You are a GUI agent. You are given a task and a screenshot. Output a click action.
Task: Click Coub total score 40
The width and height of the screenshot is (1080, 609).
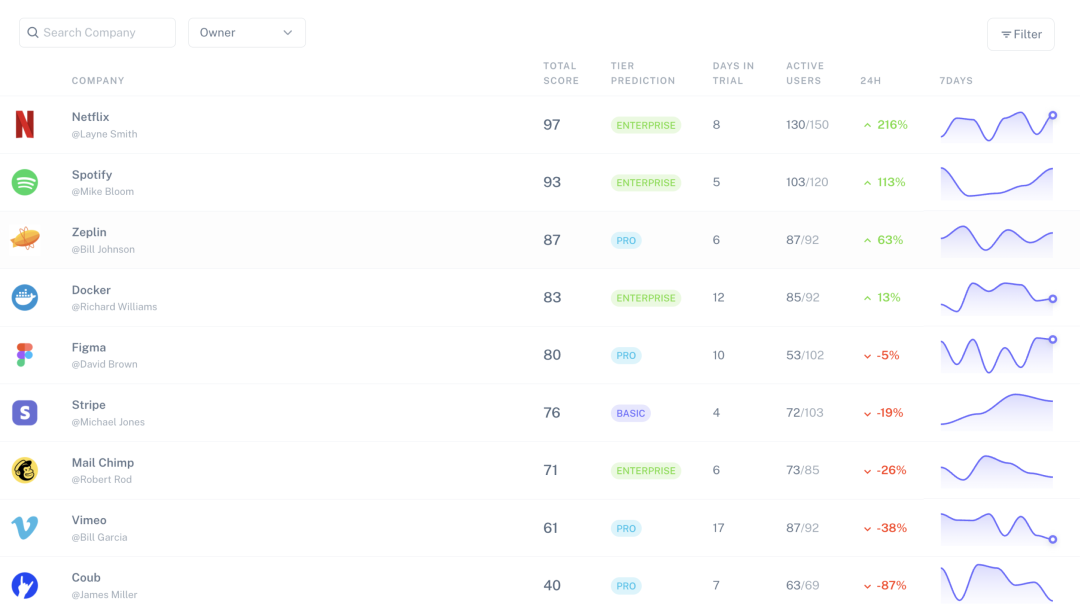[552, 586]
